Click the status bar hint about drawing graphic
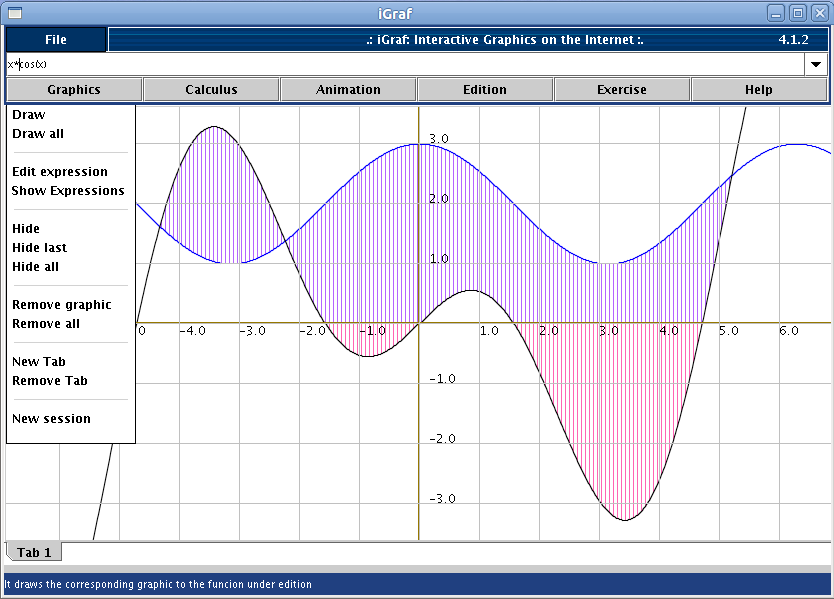Image resolution: width=834 pixels, height=599 pixels. pyautogui.click(x=158, y=584)
